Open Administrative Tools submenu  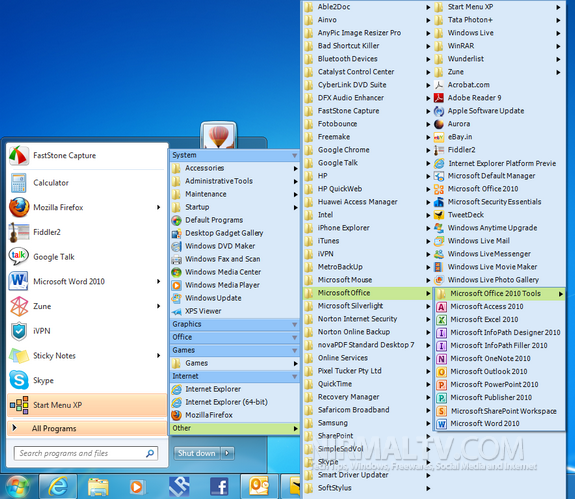tap(235, 181)
